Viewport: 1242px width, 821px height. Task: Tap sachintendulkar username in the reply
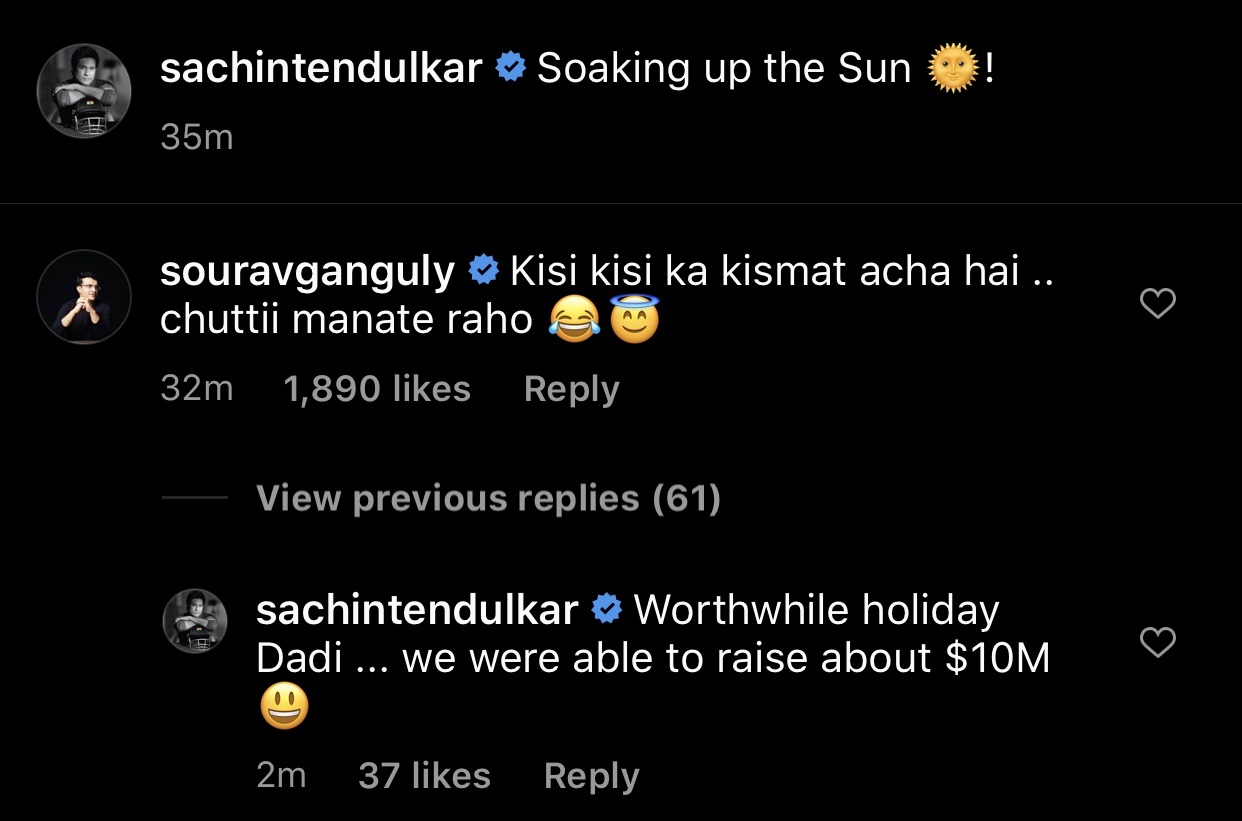(x=418, y=609)
